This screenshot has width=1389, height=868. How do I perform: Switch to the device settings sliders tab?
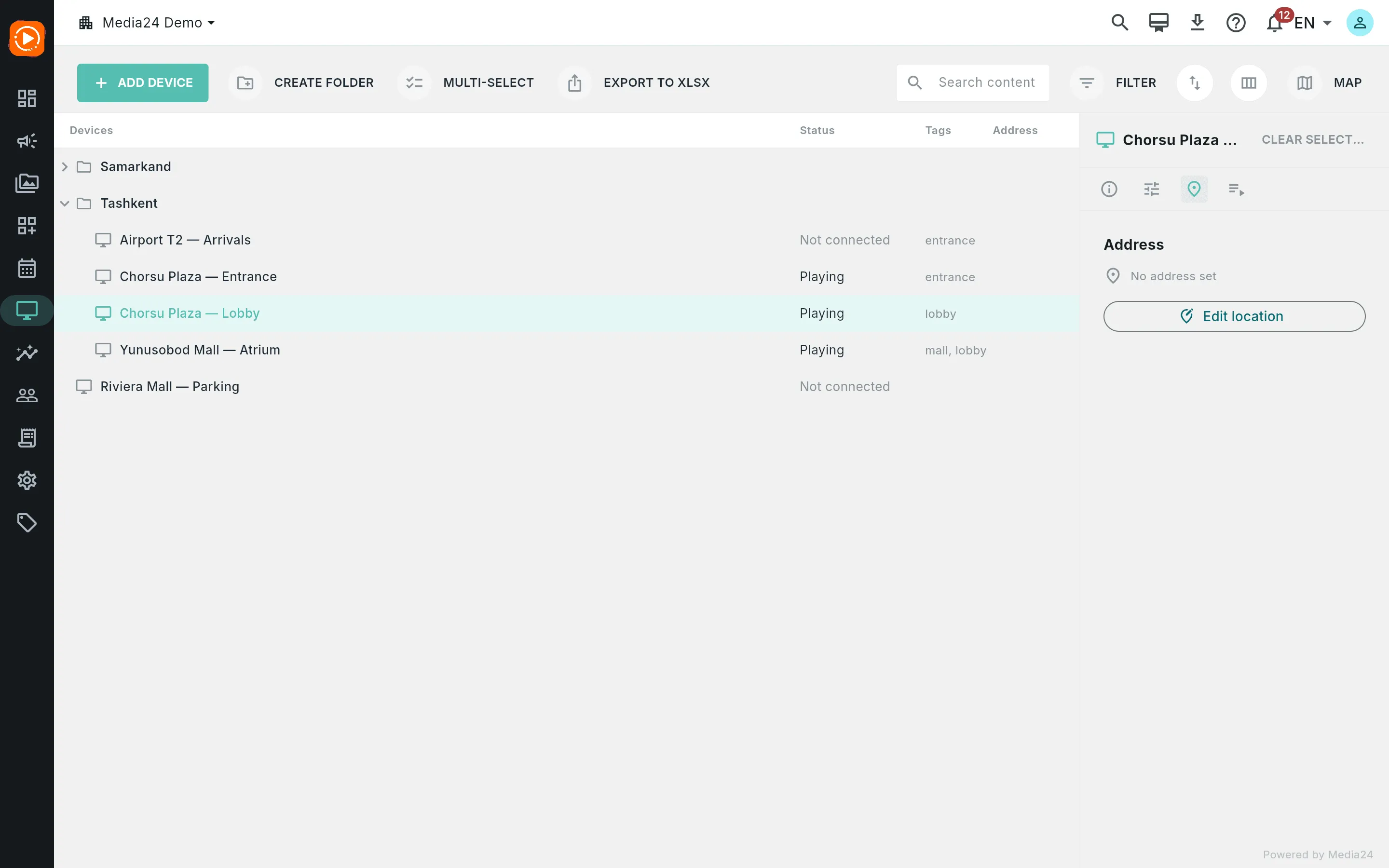[x=1151, y=189]
